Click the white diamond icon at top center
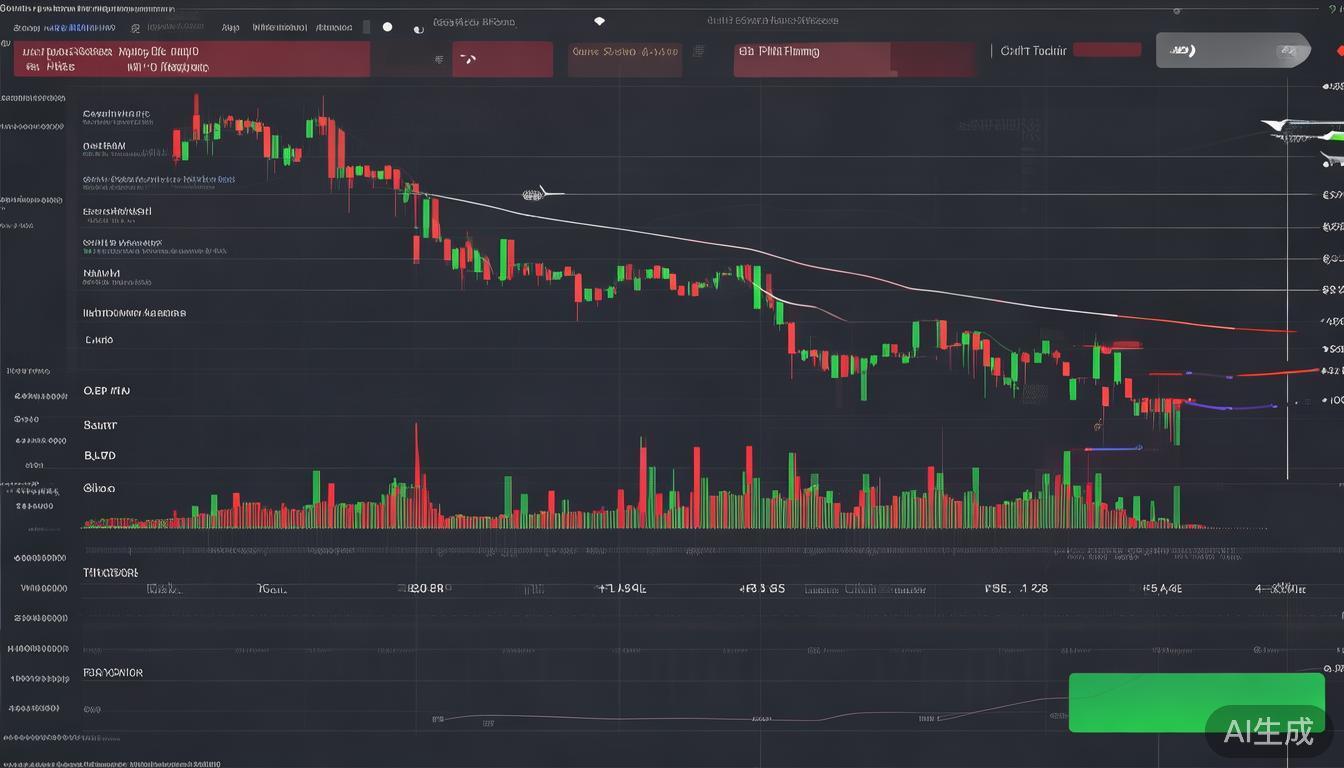Image resolution: width=1344 pixels, height=768 pixels. pyautogui.click(x=599, y=21)
